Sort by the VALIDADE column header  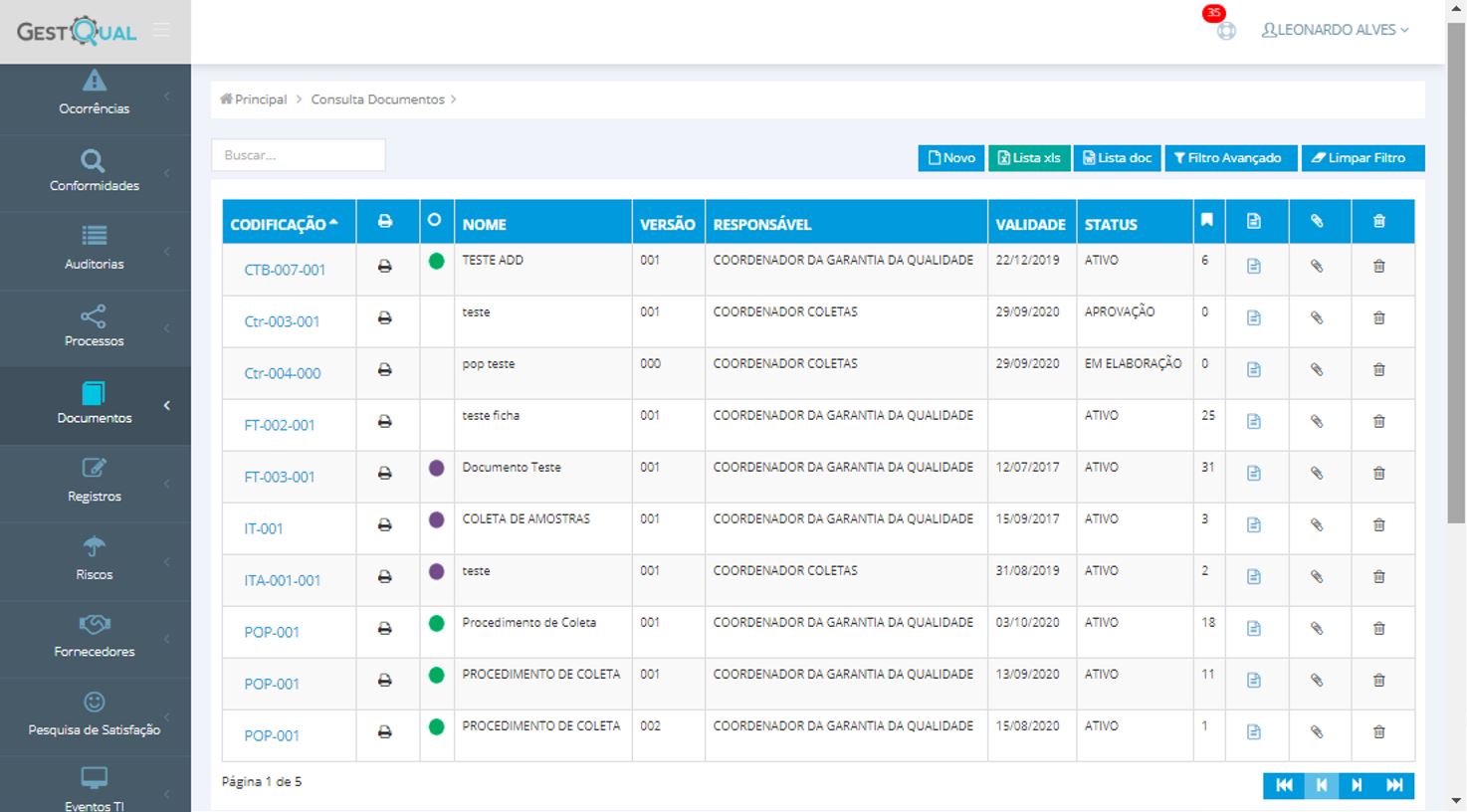click(1031, 224)
